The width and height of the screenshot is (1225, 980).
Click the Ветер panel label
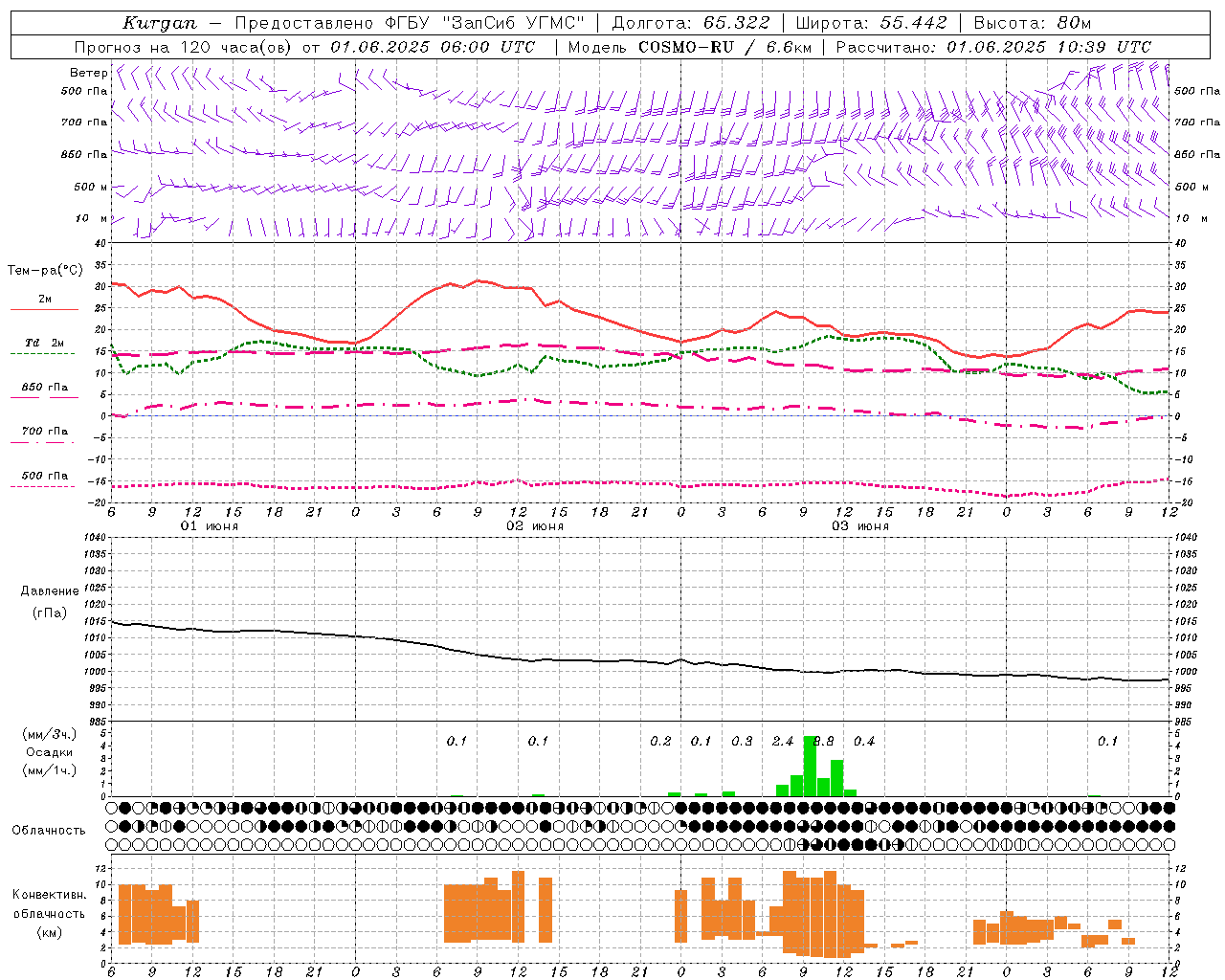(x=88, y=73)
